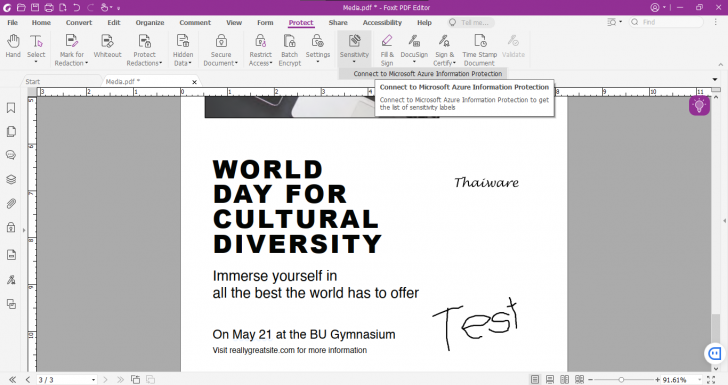
Task: Open the Comments side panel
Action: tap(11, 155)
